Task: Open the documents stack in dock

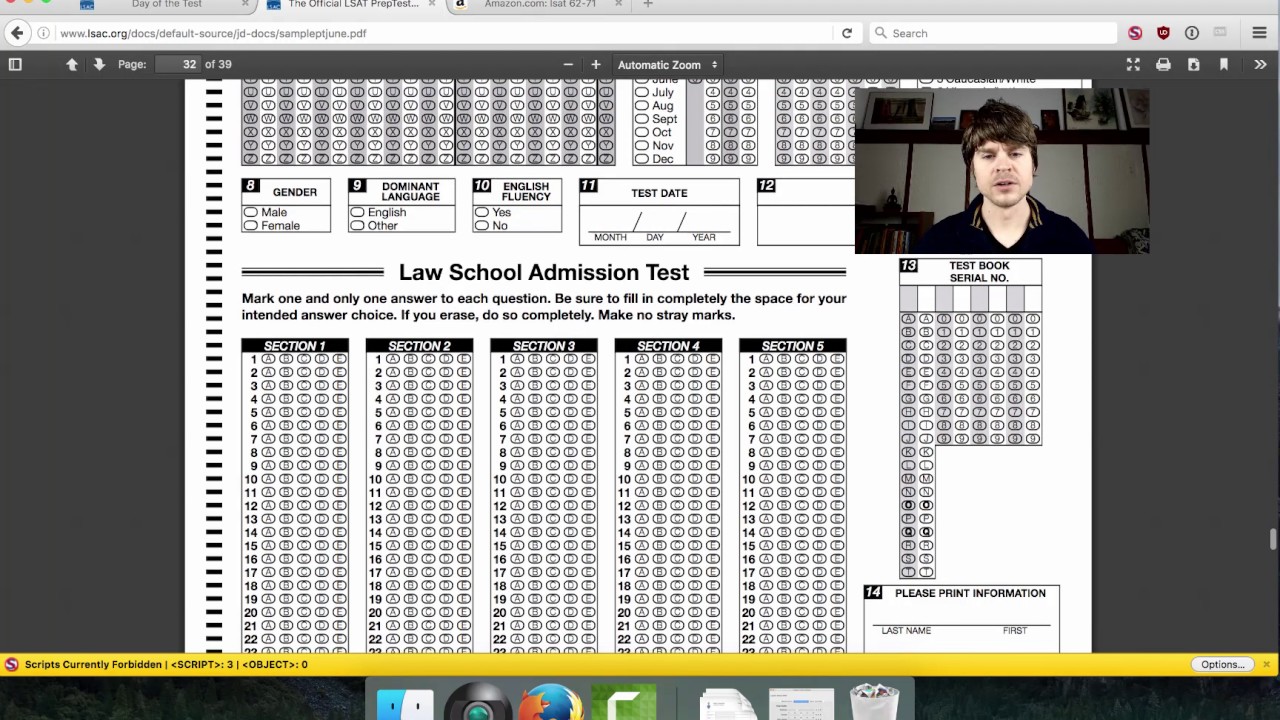Action: 729,704
